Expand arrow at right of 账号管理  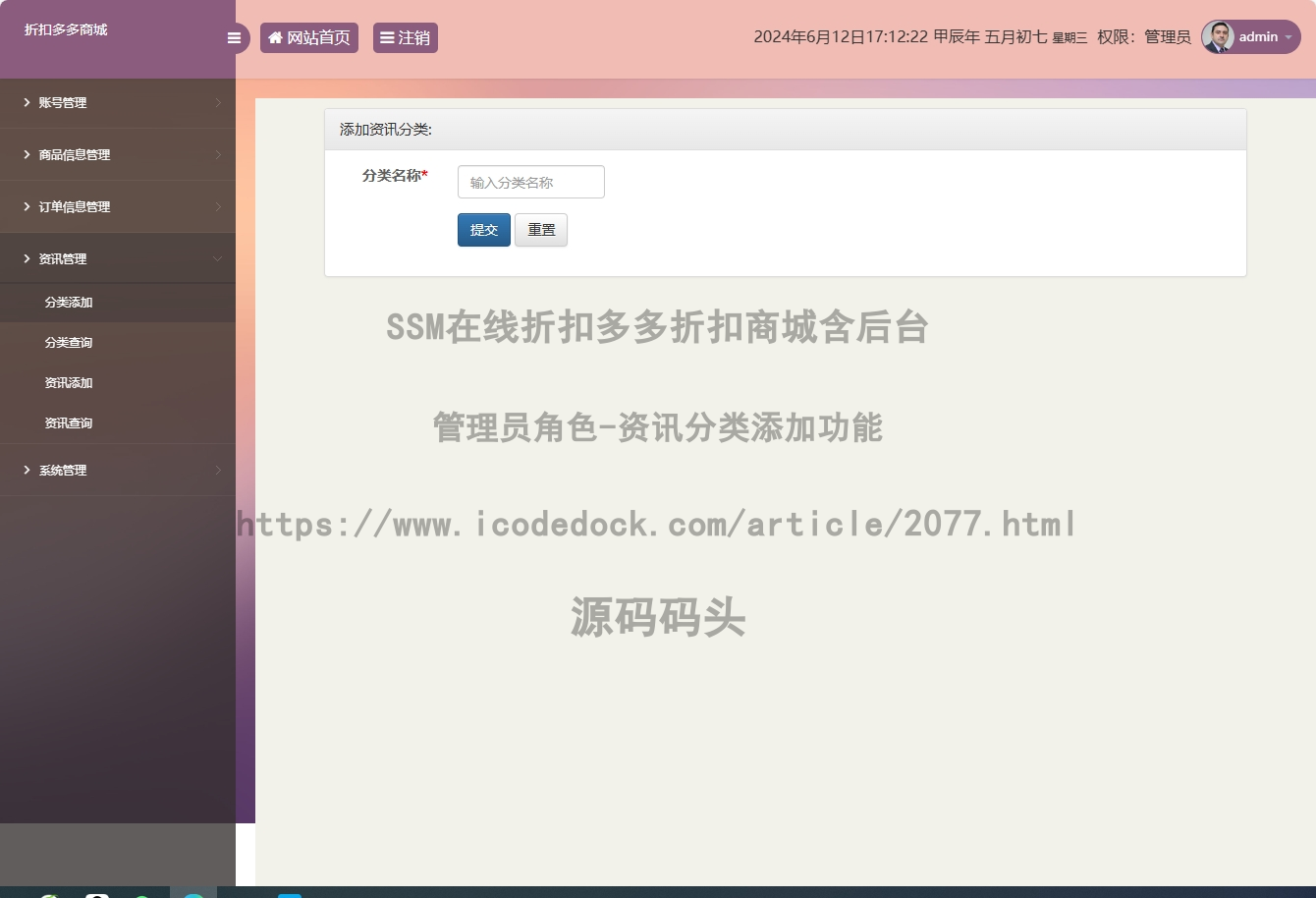click(x=218, y=102)
